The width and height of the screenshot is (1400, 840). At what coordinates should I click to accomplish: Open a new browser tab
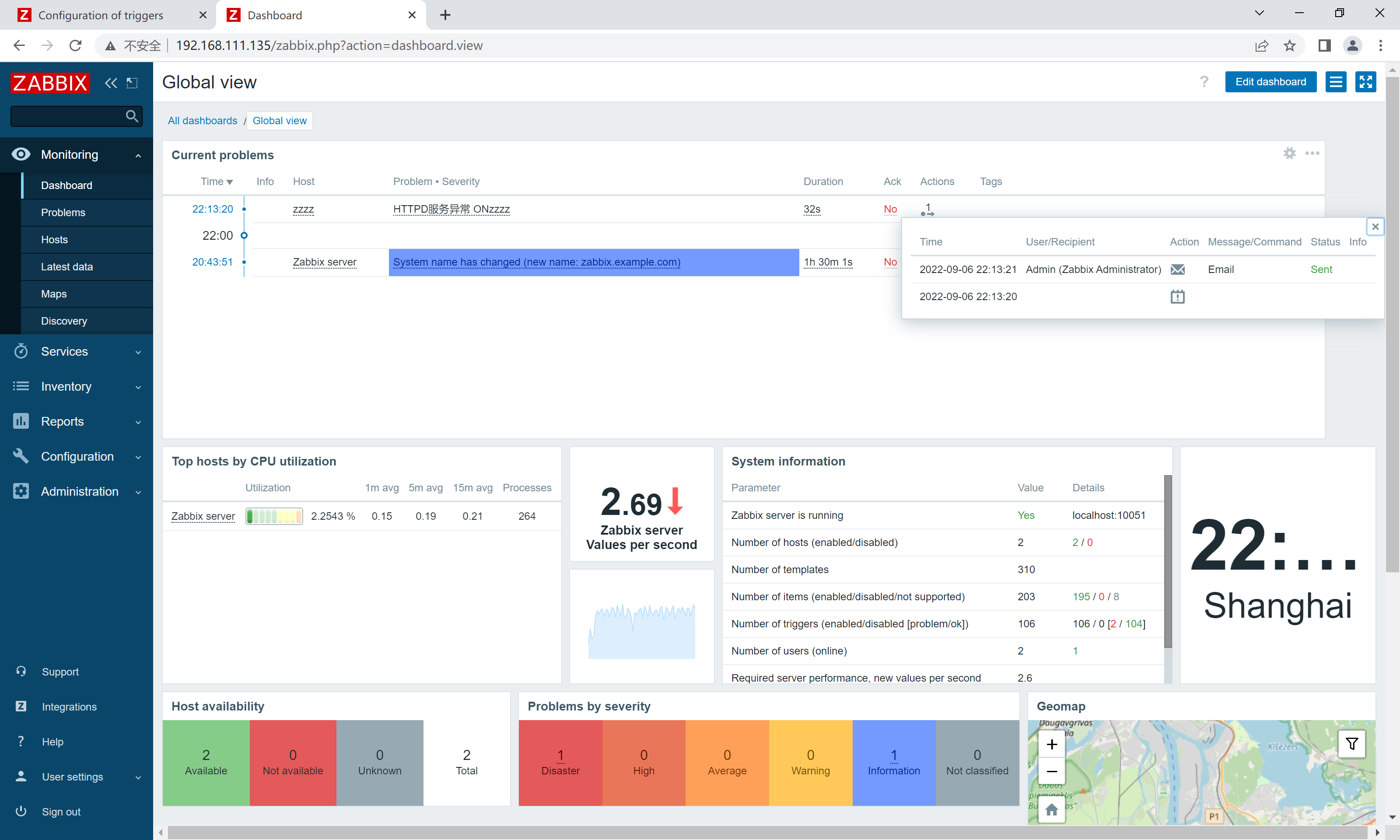445,15
